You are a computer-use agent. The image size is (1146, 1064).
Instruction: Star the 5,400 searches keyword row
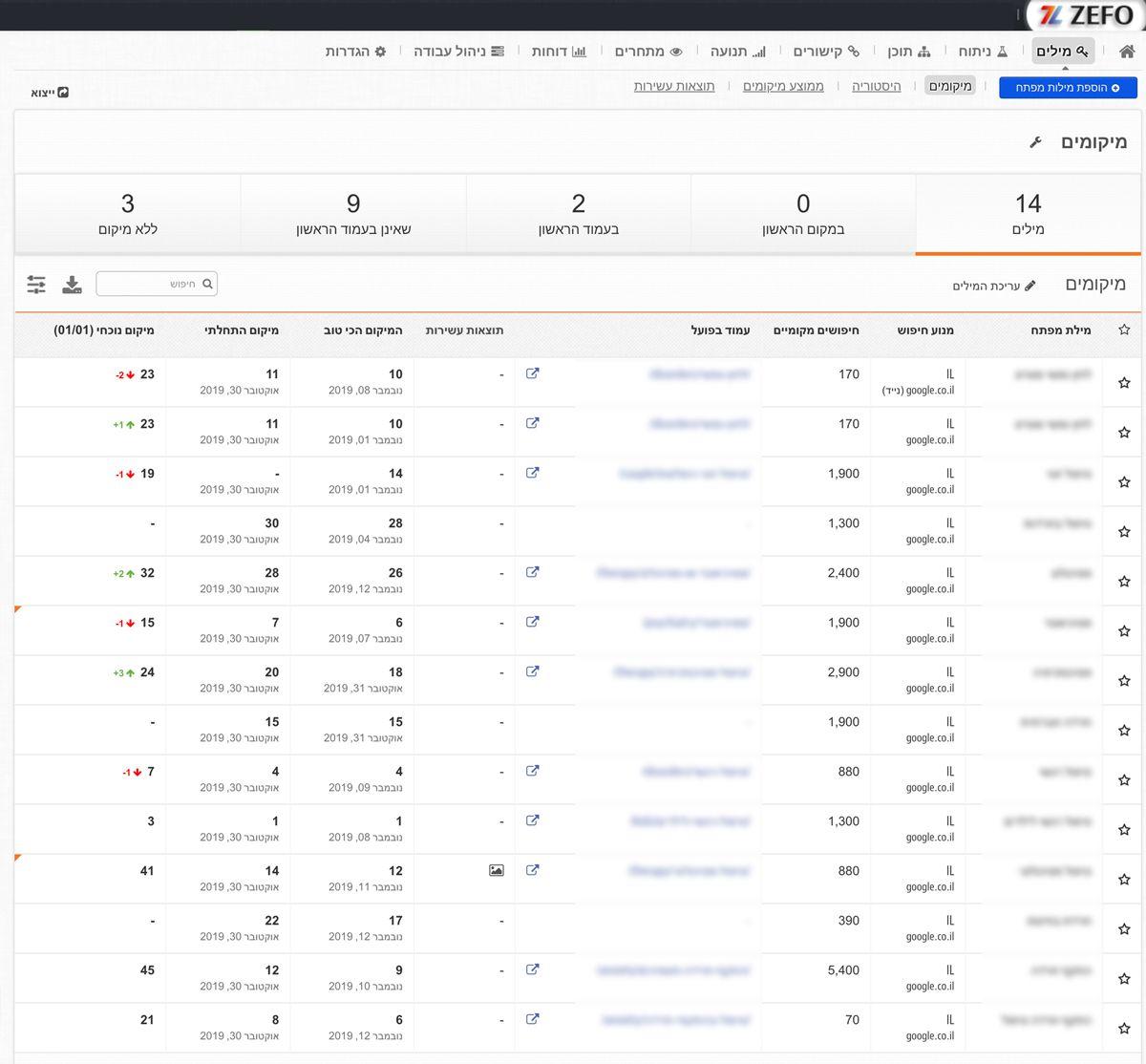1124,979
